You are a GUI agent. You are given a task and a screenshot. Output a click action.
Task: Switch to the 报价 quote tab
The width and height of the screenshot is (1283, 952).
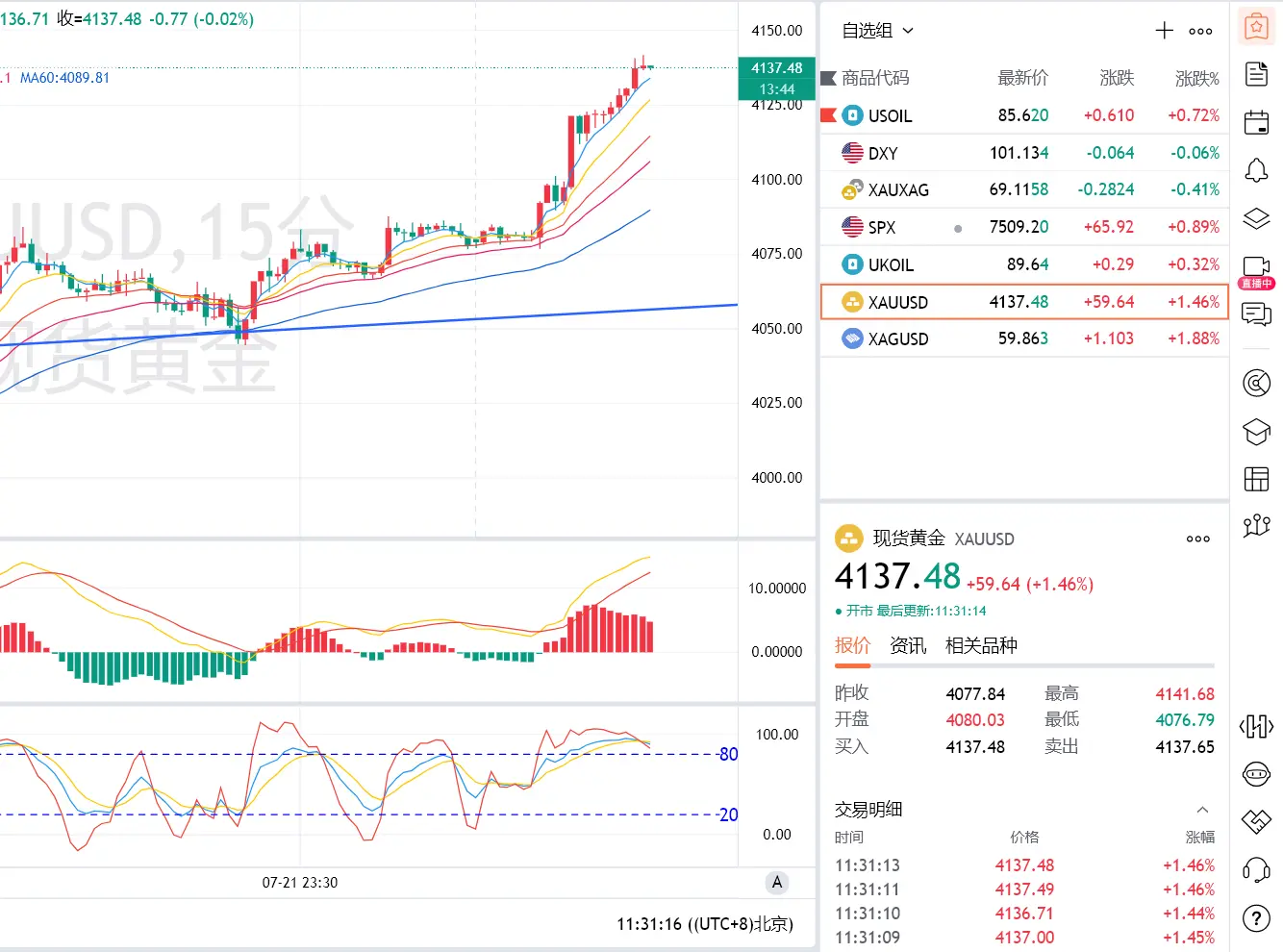click(x=852, y=646)
